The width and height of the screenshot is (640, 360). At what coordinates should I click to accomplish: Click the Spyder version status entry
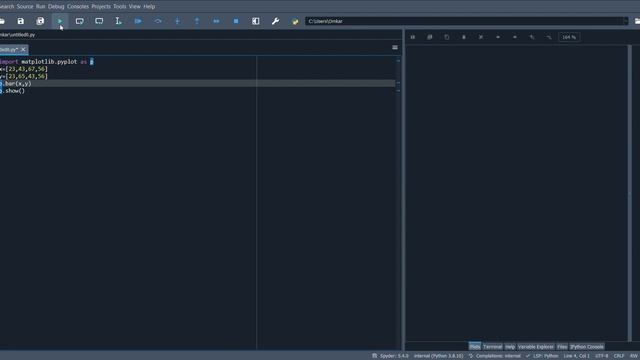[x=391, y=356]
